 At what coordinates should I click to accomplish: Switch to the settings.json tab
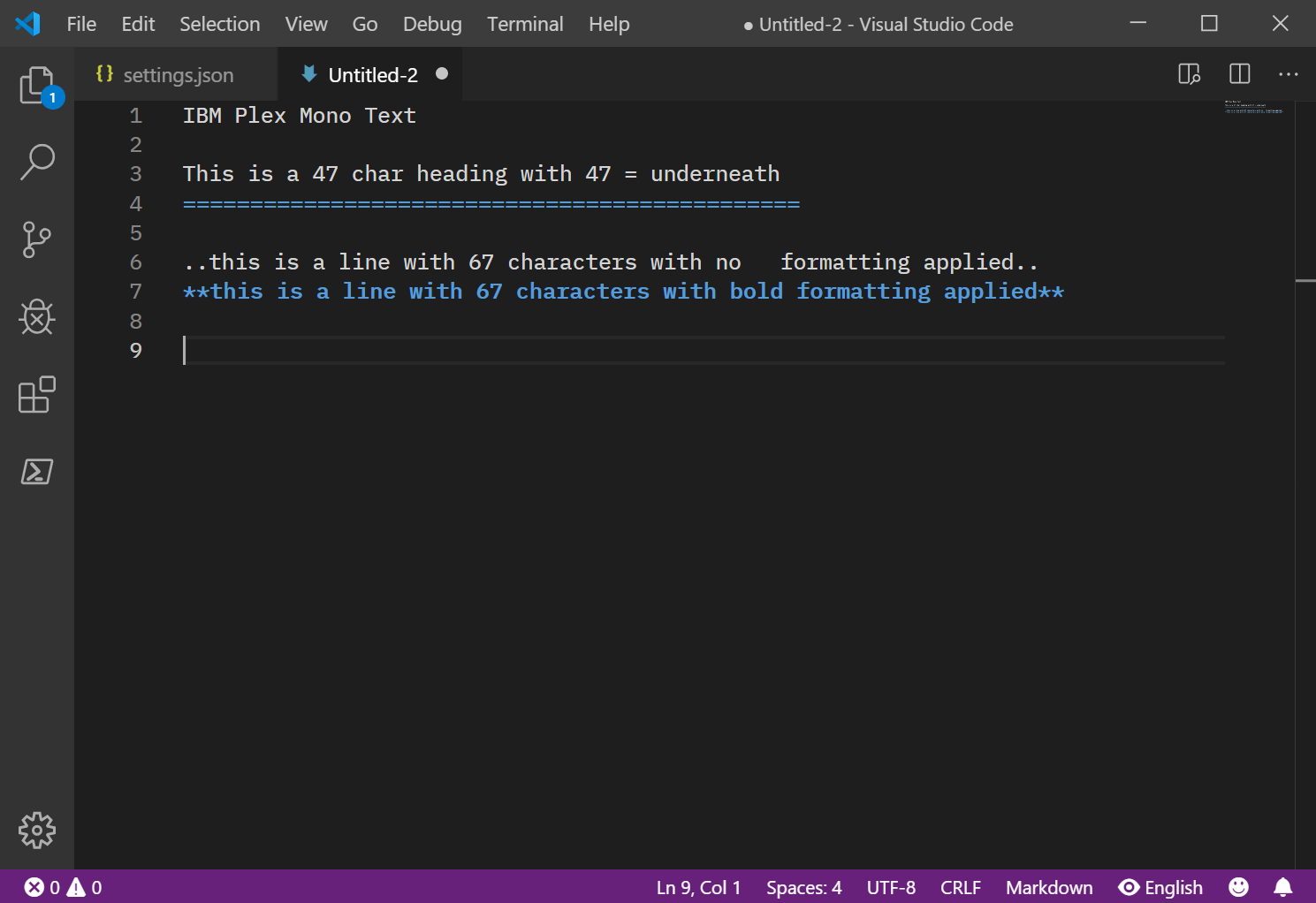[176, 74]
